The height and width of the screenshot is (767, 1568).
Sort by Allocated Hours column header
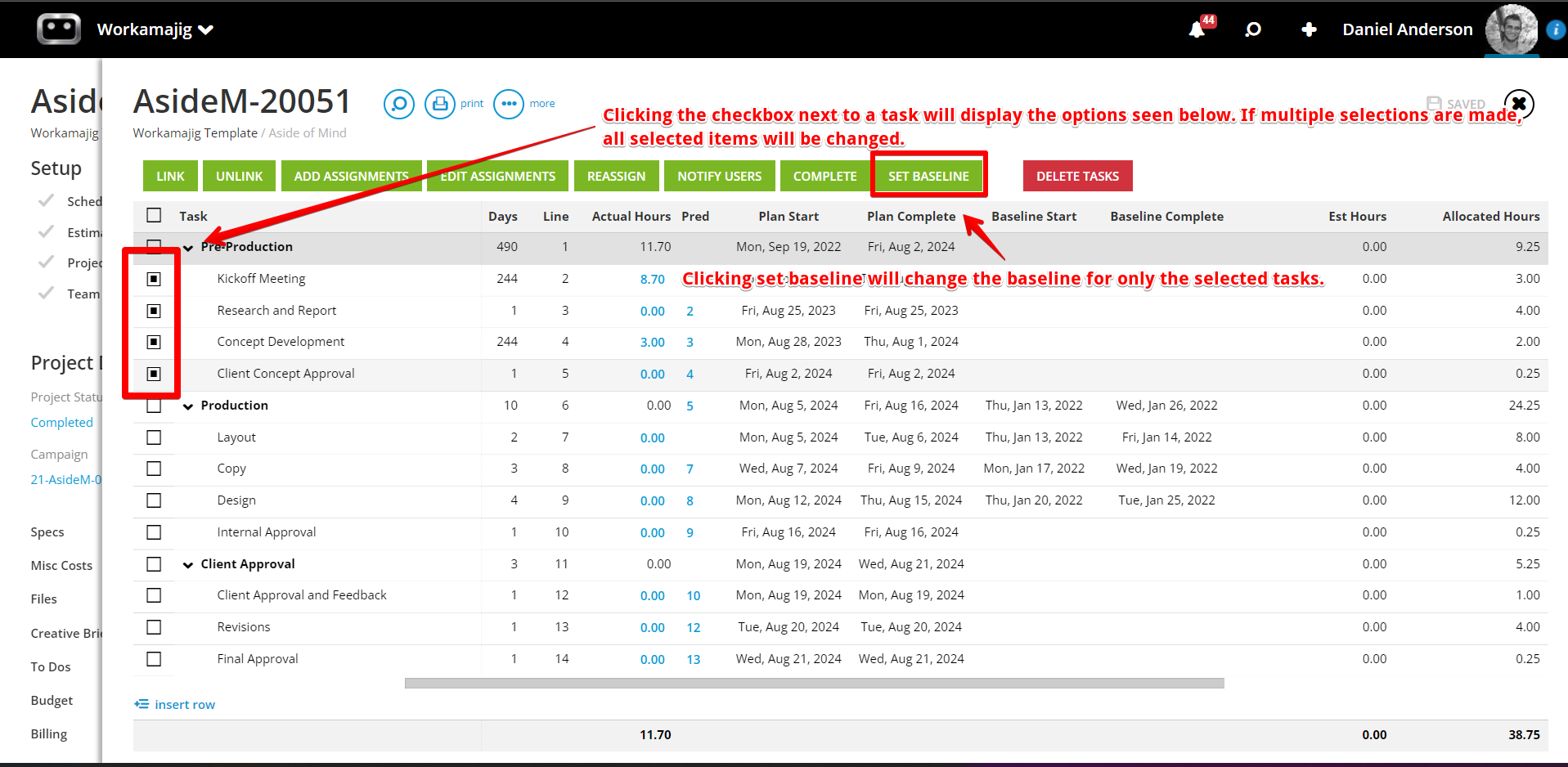[x=1490, y=216]
